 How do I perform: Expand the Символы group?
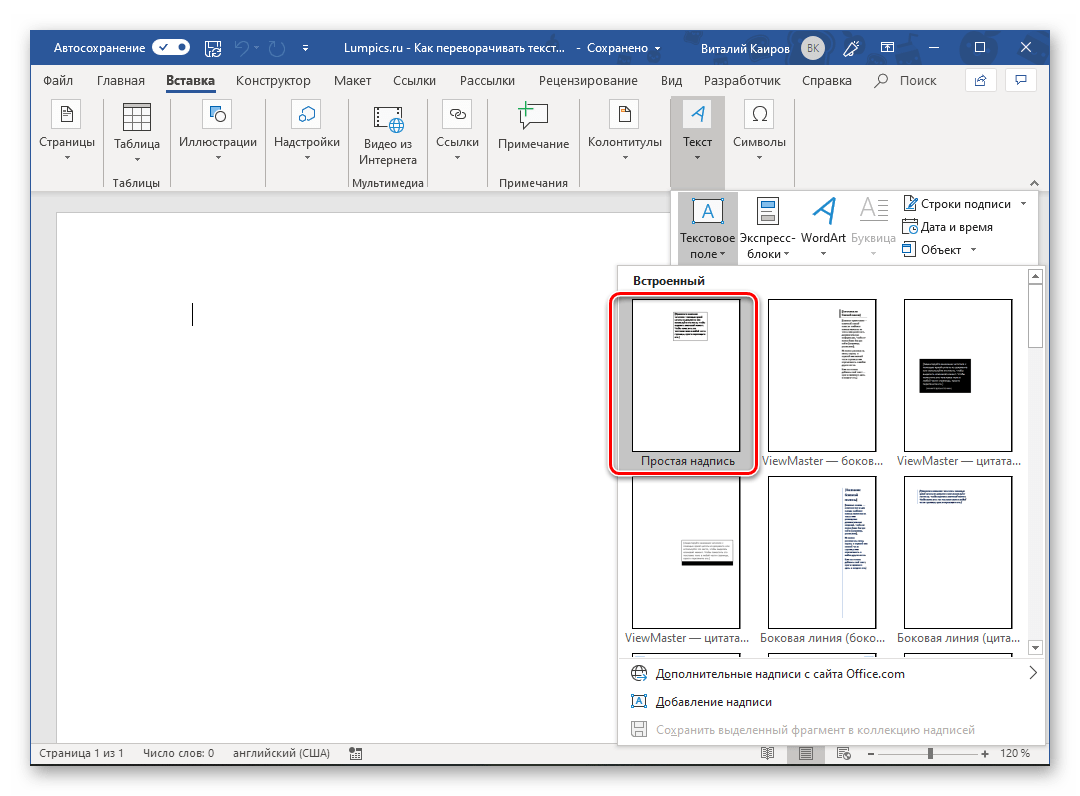point(759,132)
